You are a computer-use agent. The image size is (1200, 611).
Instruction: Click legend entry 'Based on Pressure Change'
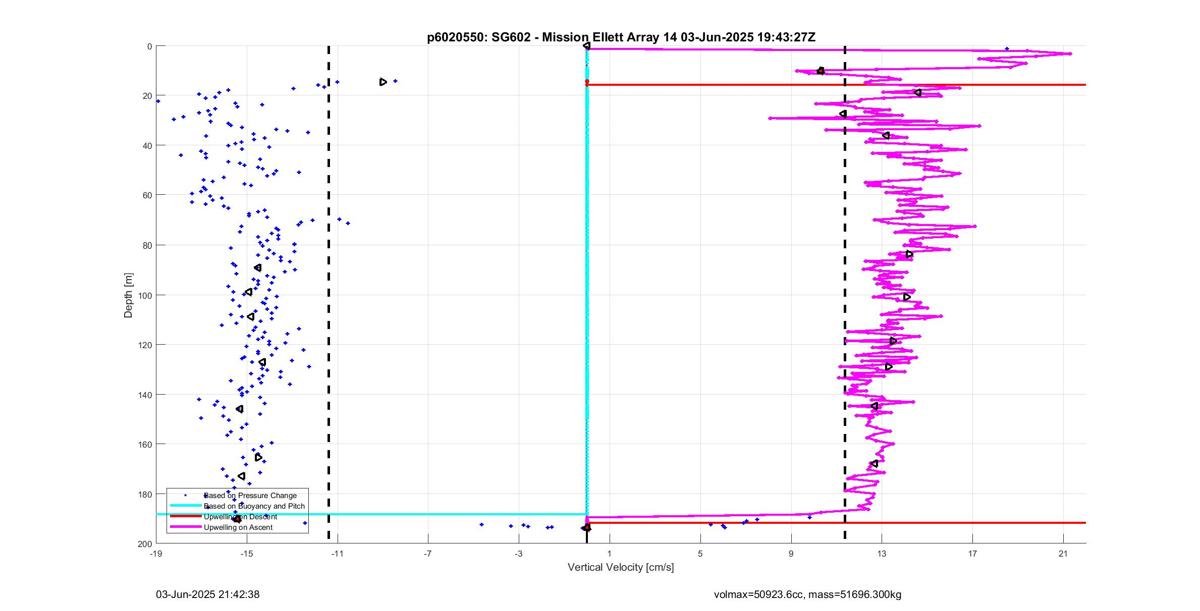pos(250,495)
